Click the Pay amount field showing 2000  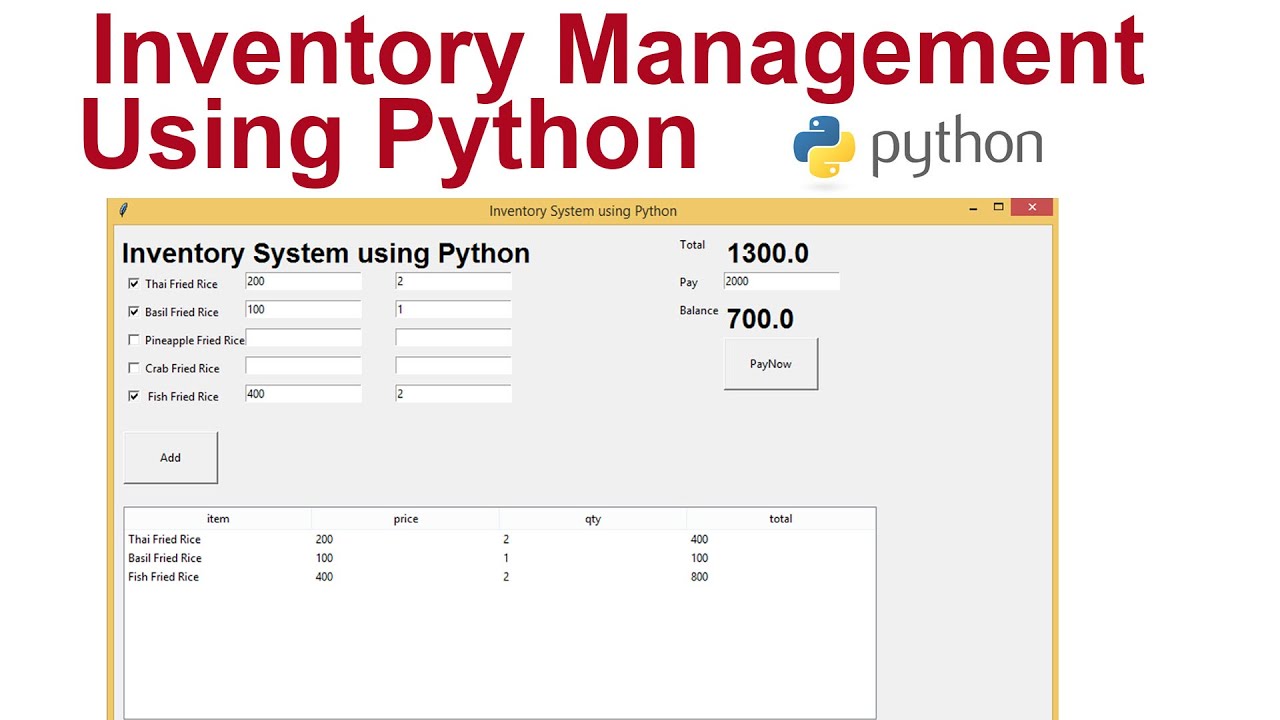coord(781,282)
